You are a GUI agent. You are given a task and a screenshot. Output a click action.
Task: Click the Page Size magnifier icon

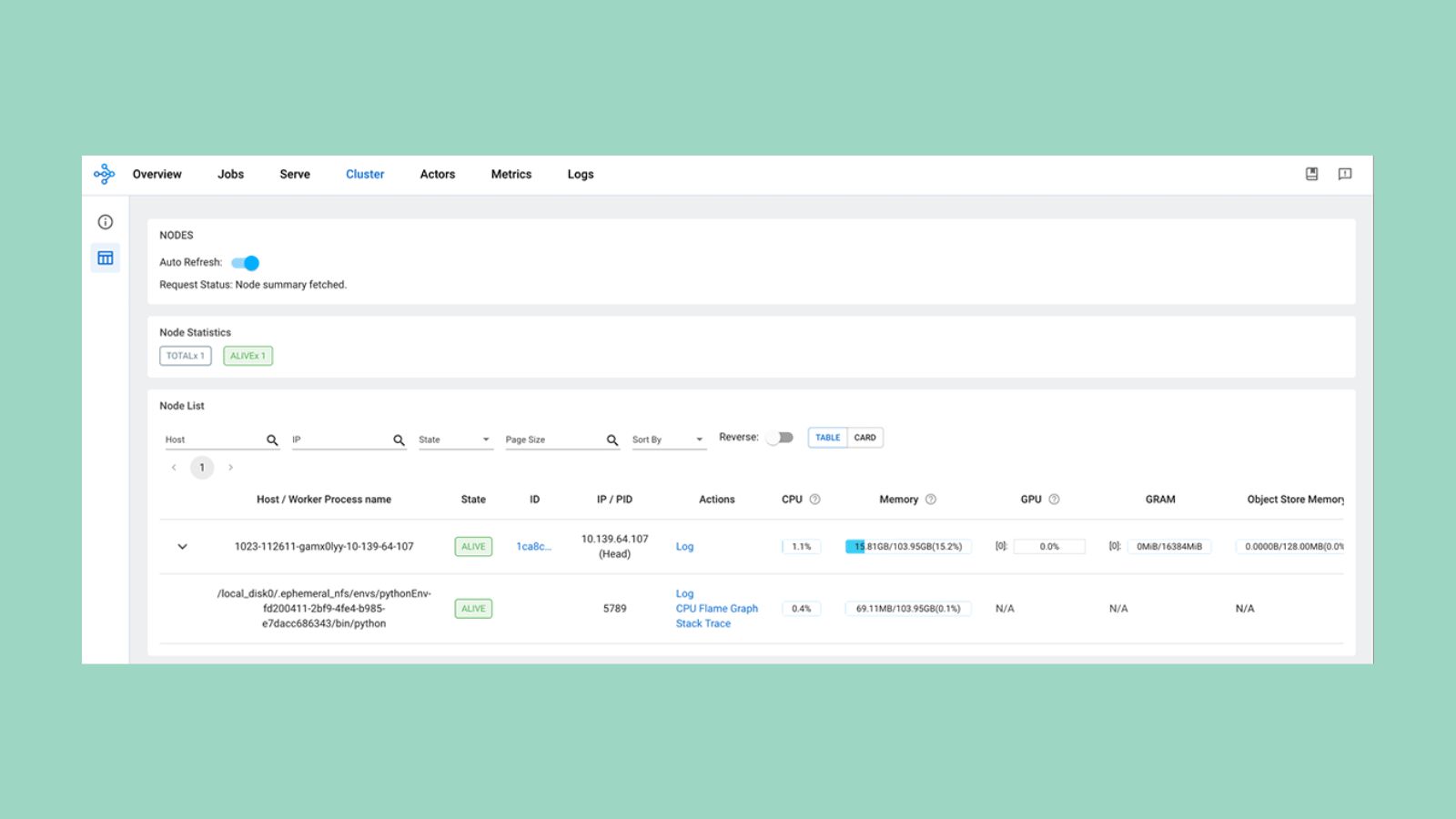coord(612,440)
